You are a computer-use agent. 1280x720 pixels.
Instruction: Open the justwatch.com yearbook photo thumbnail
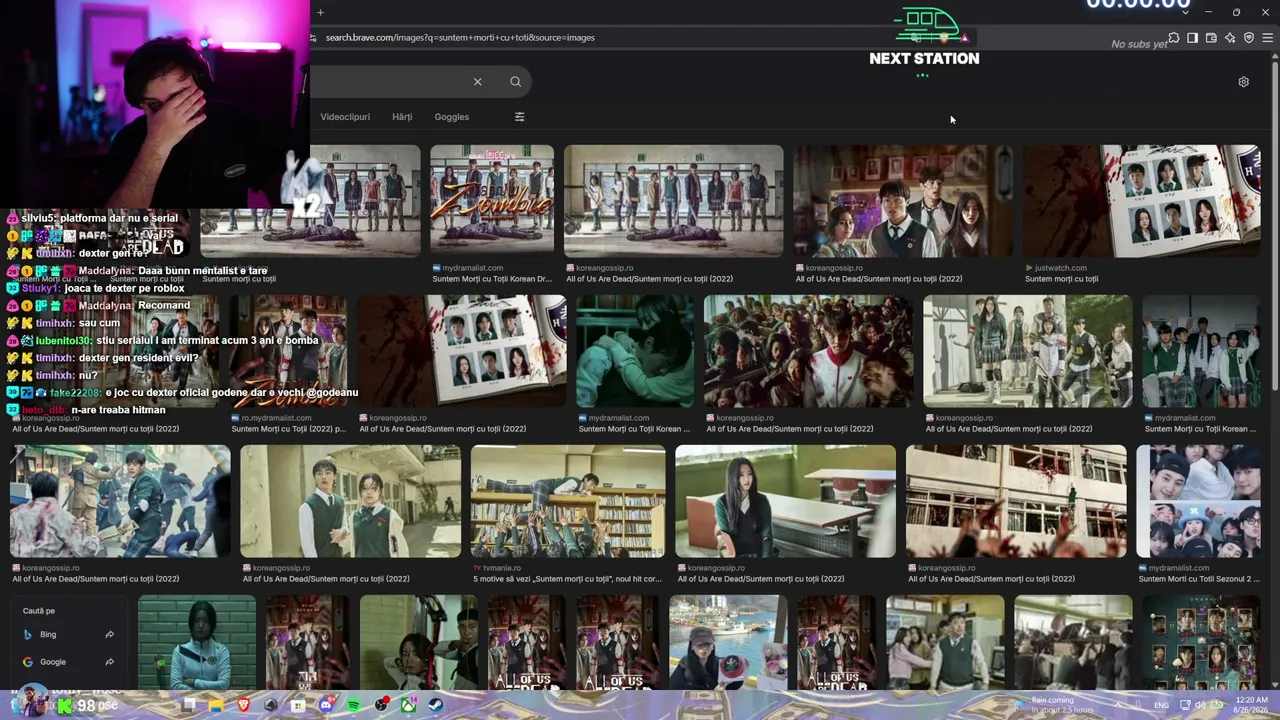pyautogui.click(x=1141, y=201)
